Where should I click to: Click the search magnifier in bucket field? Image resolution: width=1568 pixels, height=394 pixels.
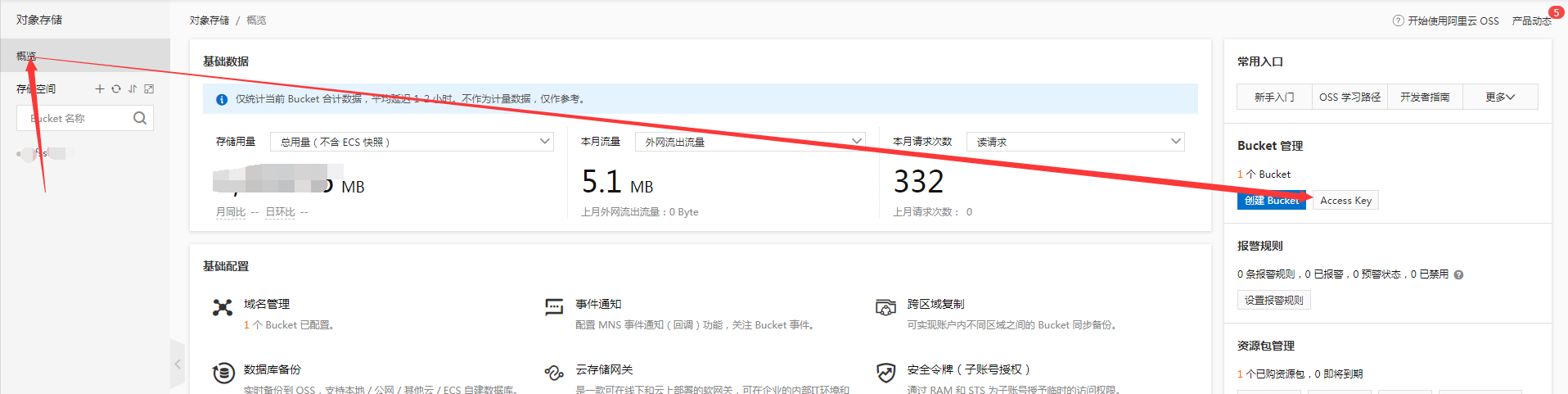(x=140, y=118)
